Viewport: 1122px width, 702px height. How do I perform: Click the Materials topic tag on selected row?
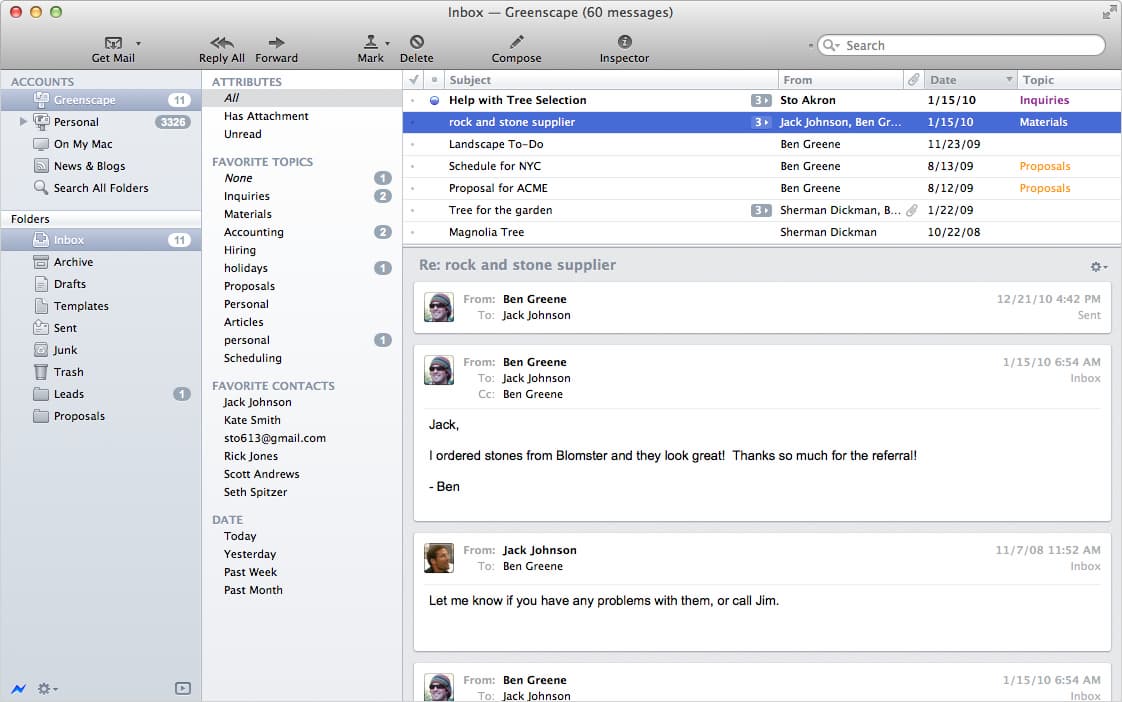[x=1043, y=122]
